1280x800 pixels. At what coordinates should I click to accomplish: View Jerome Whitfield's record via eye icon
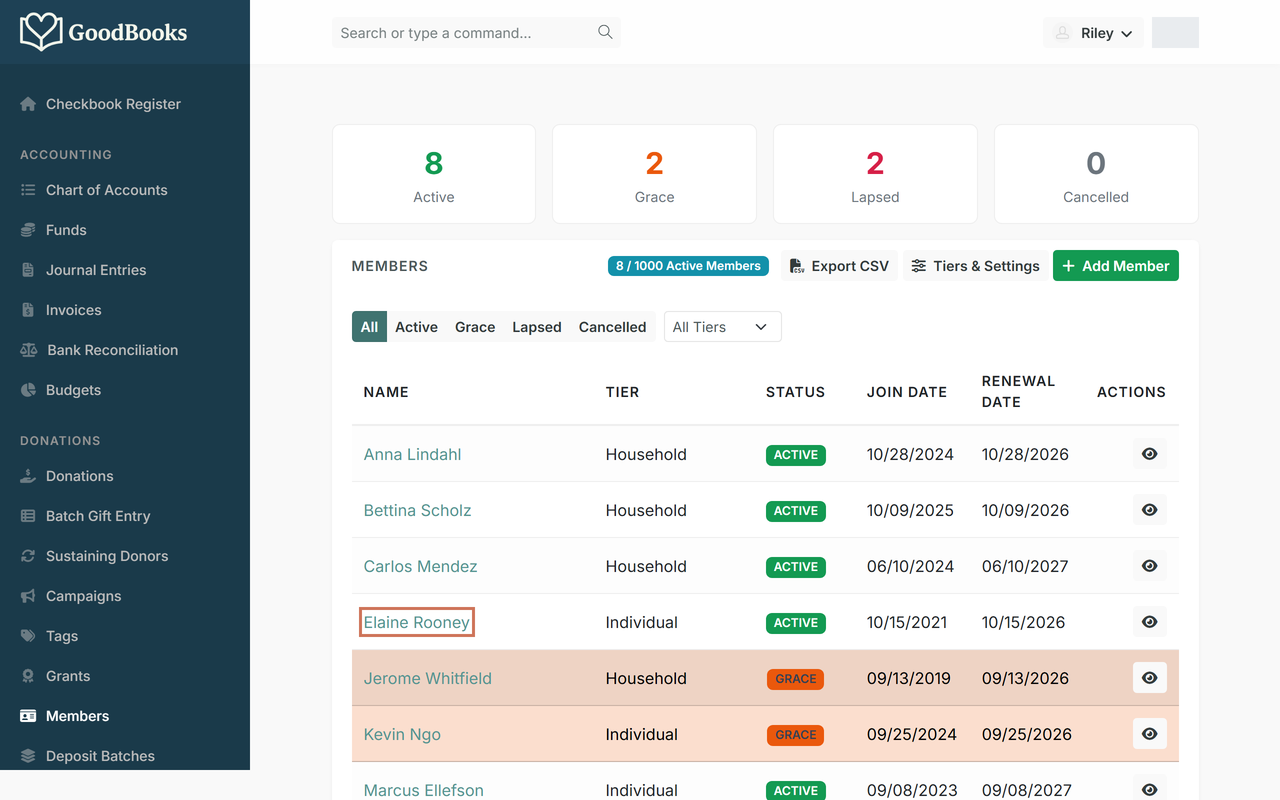(x=1150, y=678)
